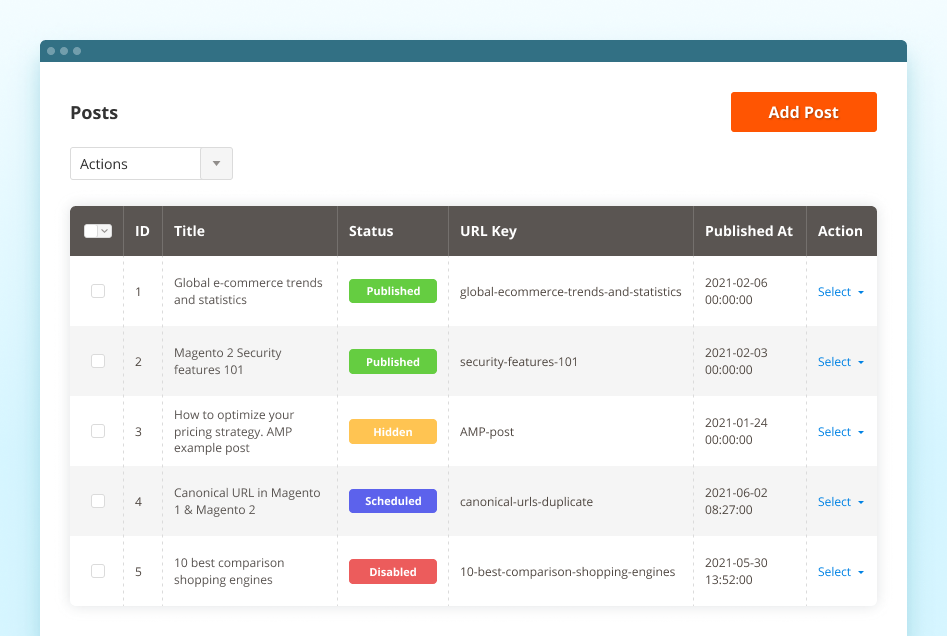
Task: Click the Hidden status badge on the AMP-post row
Action: coord(392,431)
